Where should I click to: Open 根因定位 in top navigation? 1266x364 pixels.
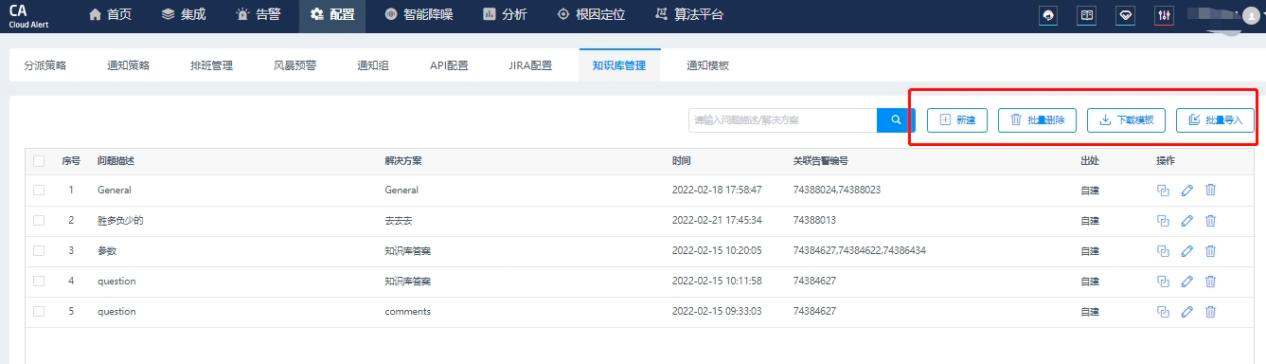[591, 15]
